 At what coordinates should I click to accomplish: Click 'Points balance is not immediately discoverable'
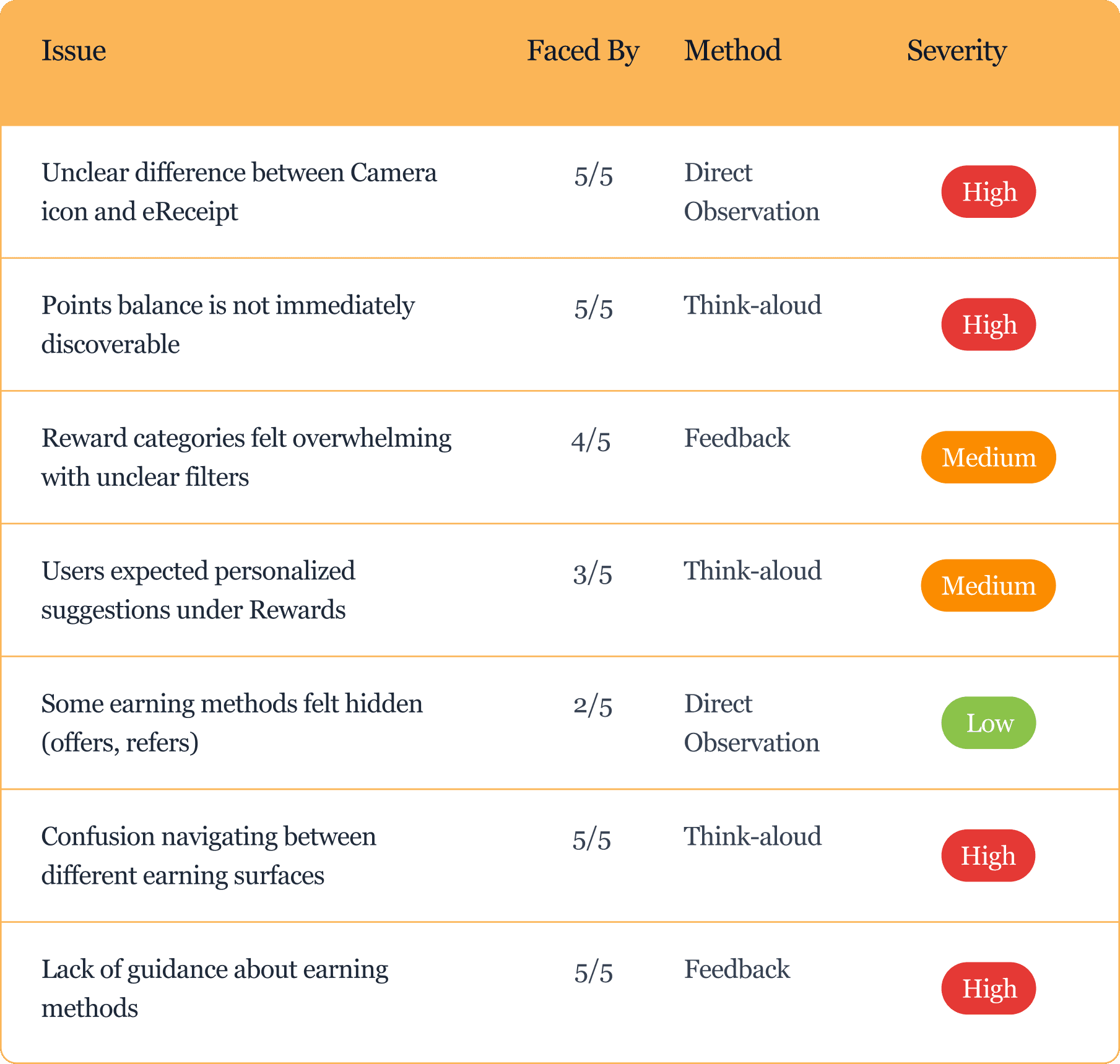coord(228,324)
